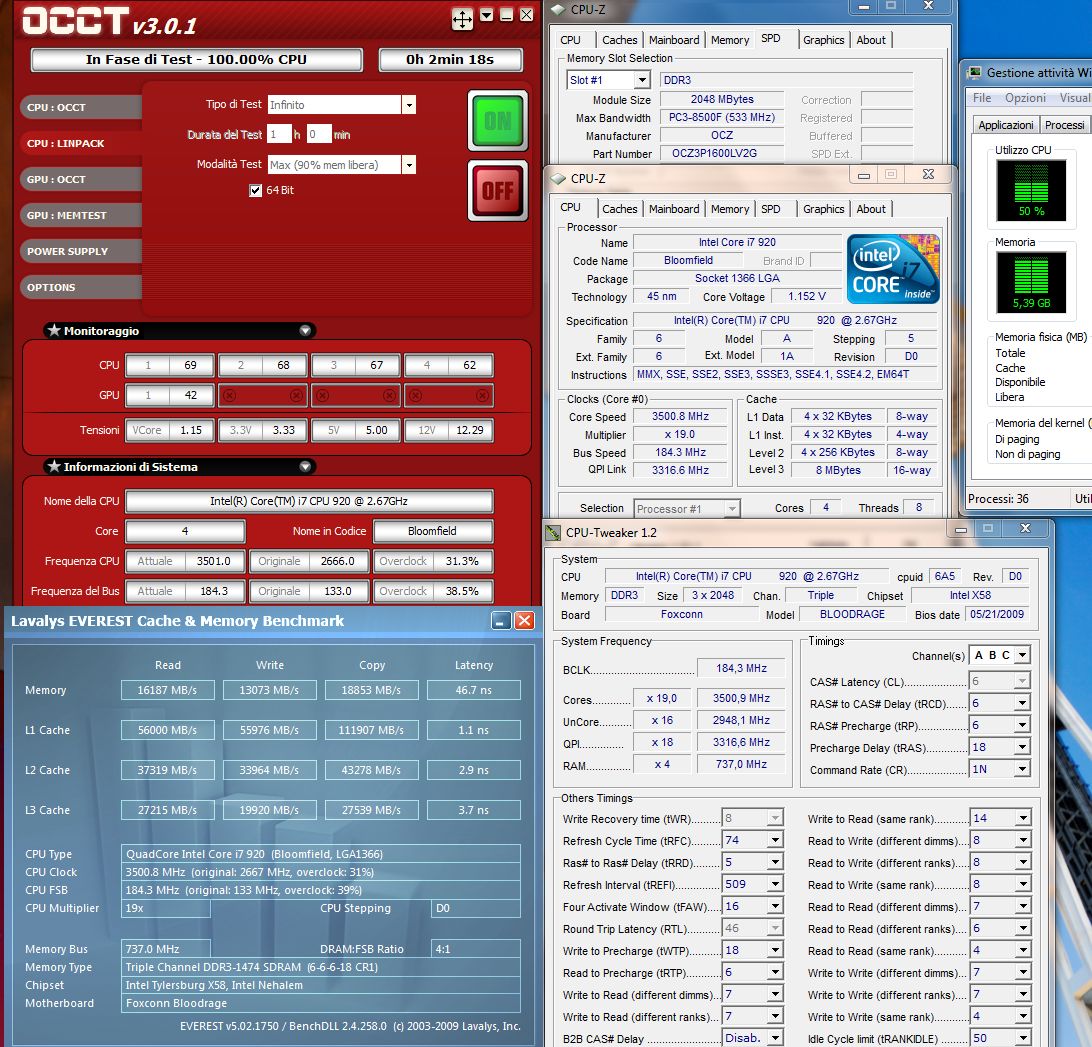Open the Command Rate (CR) dropdown

[x=1022, y=769]
